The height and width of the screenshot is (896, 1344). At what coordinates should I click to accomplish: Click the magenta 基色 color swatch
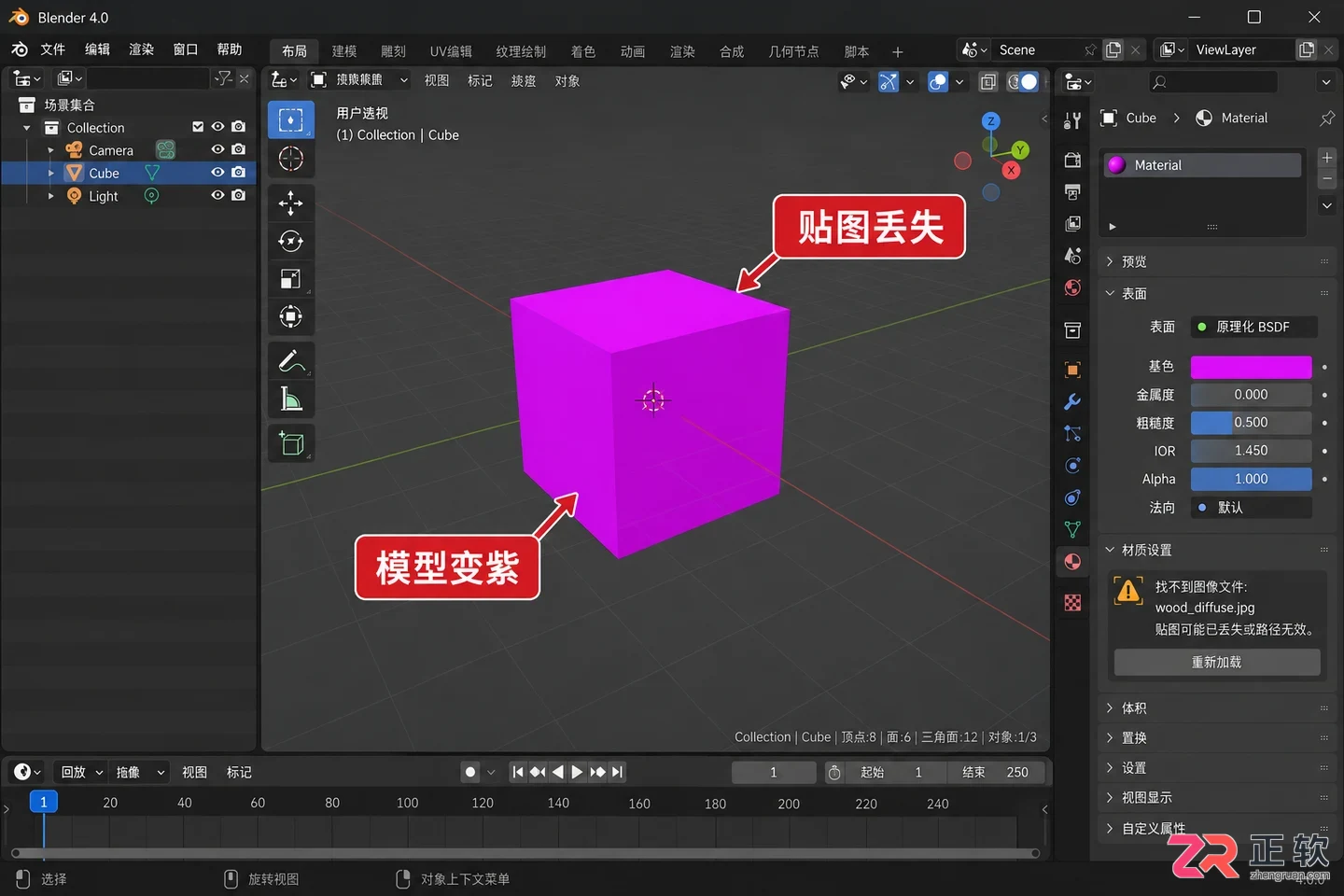point(1251,367)
